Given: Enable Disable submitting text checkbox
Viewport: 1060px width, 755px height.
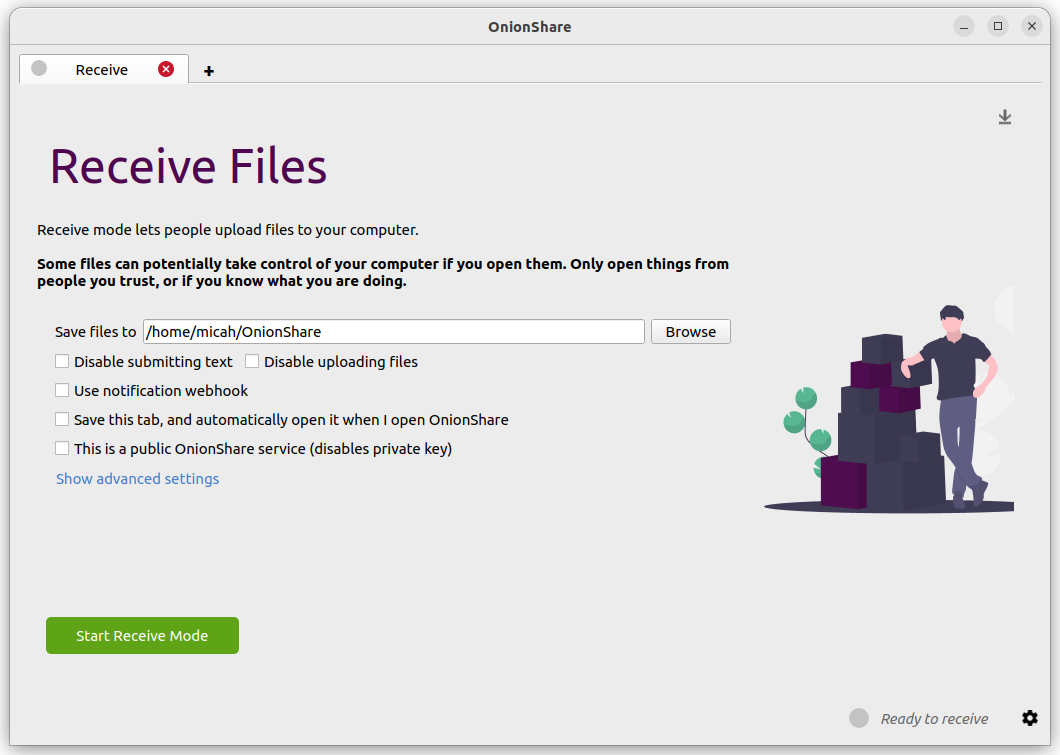Looking at the screenshot, I should pyautogui.click(x=62, y=362).
